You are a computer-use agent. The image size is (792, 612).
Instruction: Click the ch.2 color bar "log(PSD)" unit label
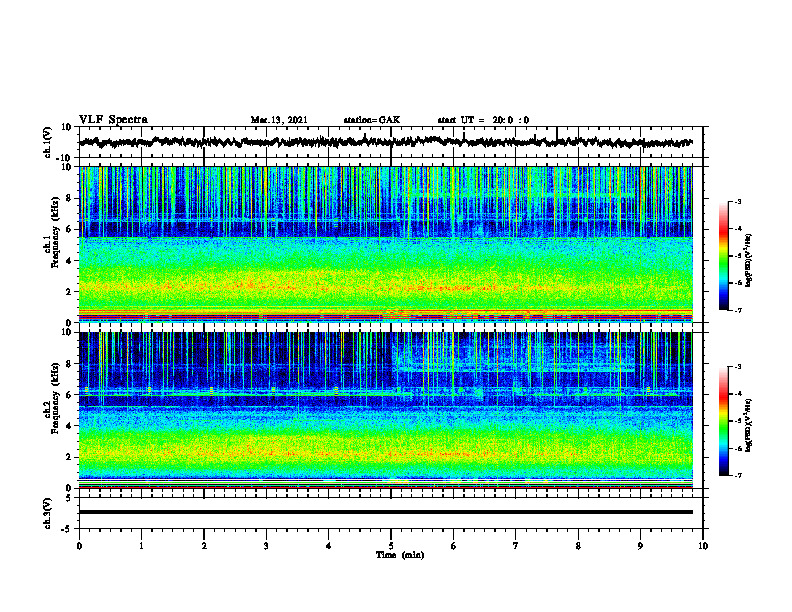pyautogui.click(x=749, y=425)
